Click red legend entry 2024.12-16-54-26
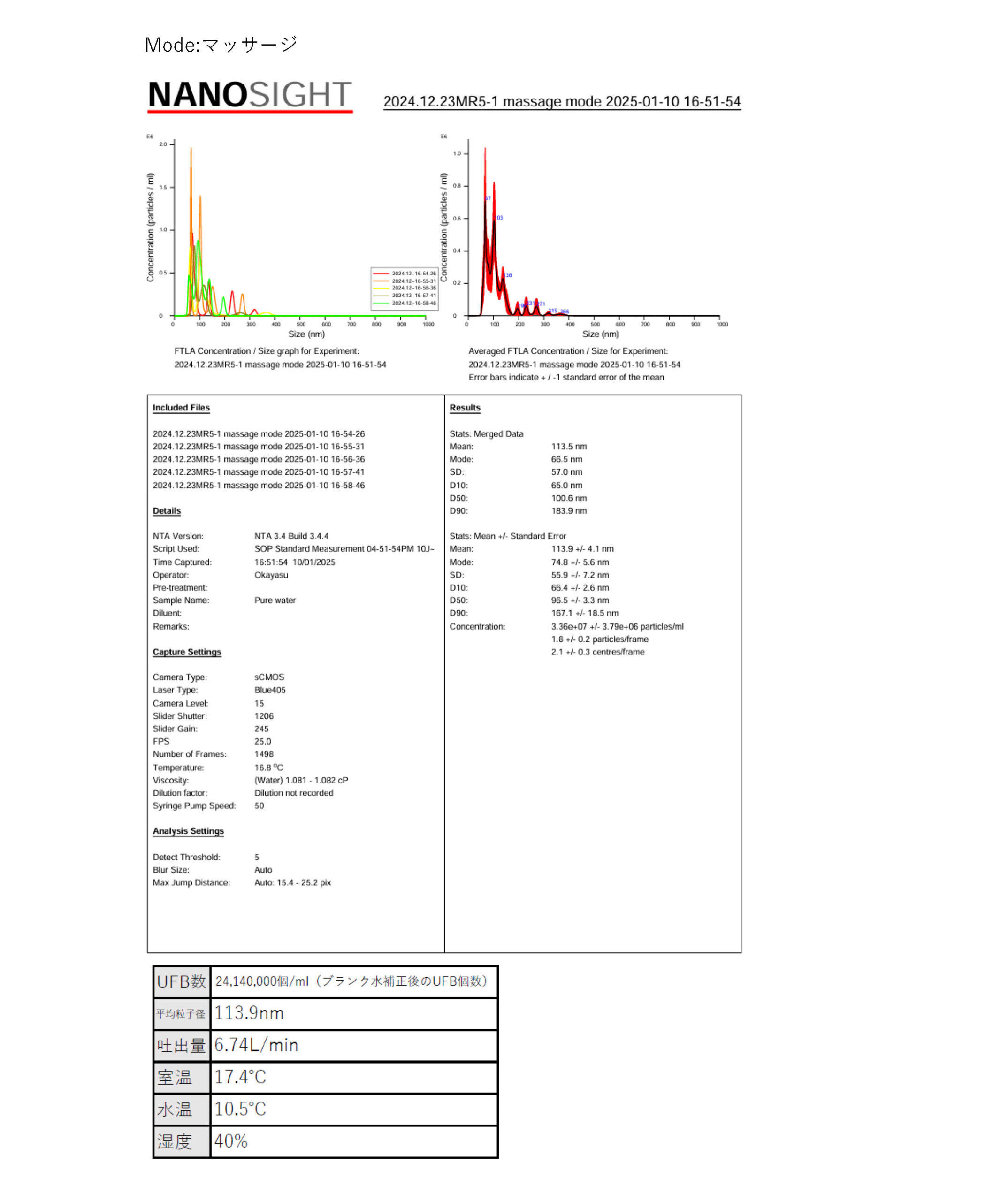 click(x=405, y=274)
